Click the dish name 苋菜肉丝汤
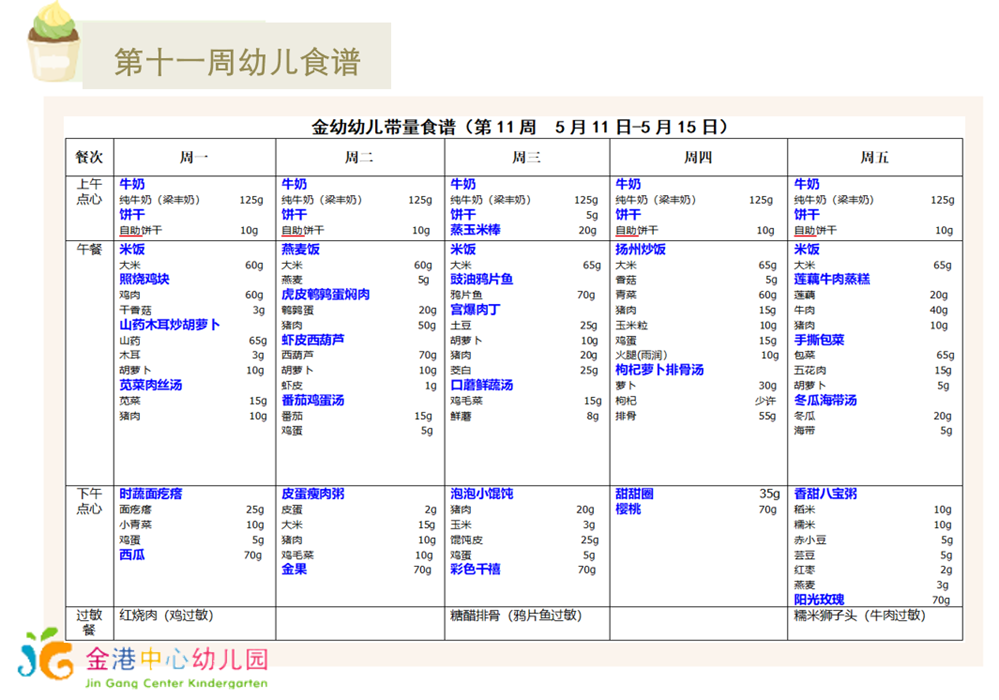Image resolution: width=999 pixels, height=700 pixels. 151,385
